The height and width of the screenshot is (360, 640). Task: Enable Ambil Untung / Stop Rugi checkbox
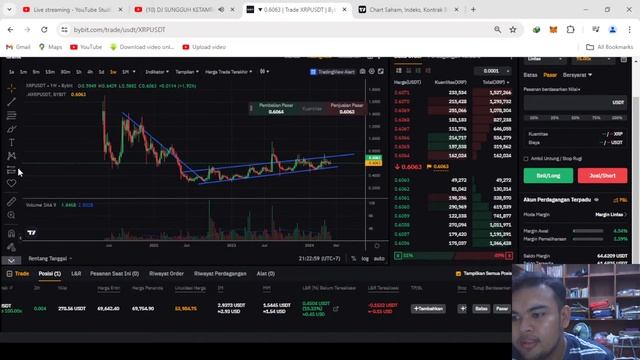click(x=526, y=159)
